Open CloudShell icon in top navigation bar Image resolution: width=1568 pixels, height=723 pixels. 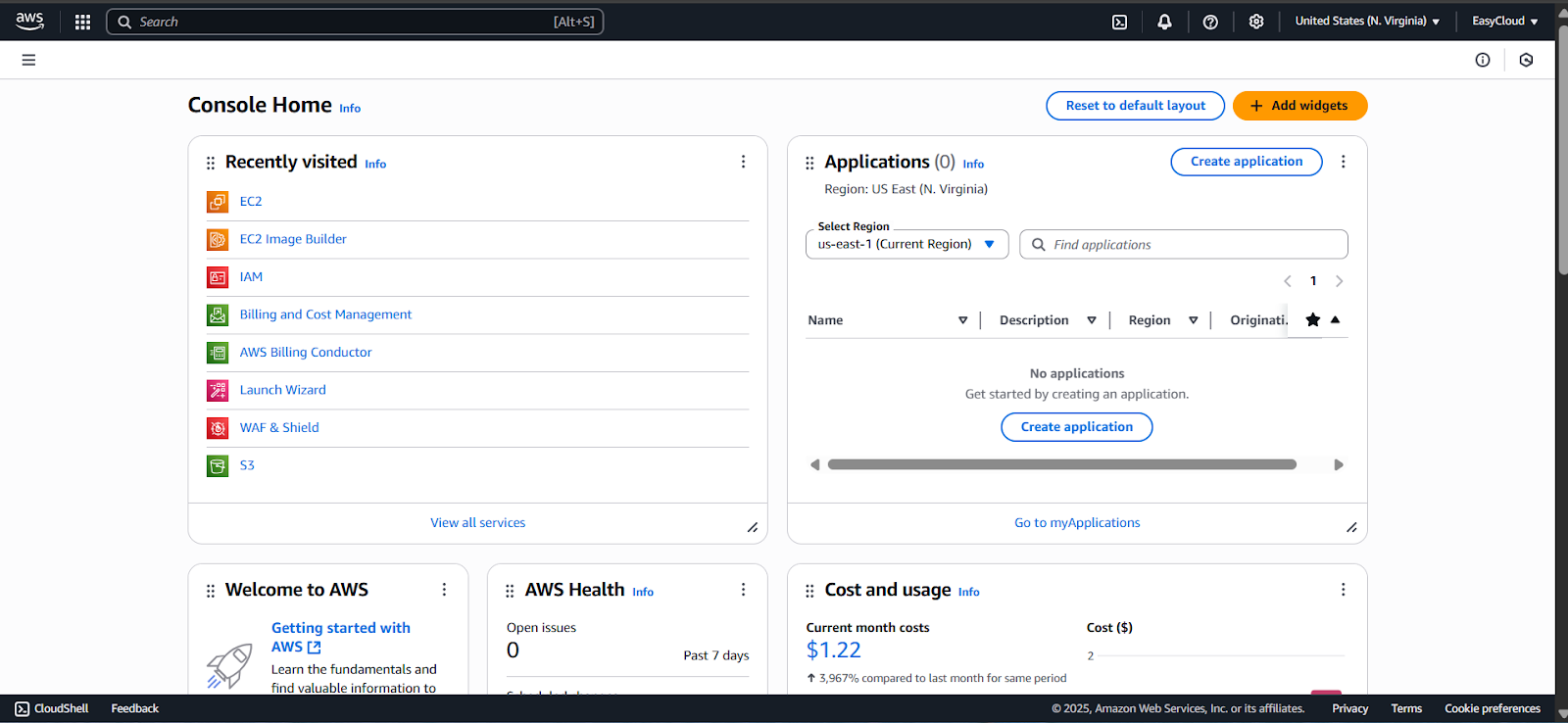tap(1119, 22)
